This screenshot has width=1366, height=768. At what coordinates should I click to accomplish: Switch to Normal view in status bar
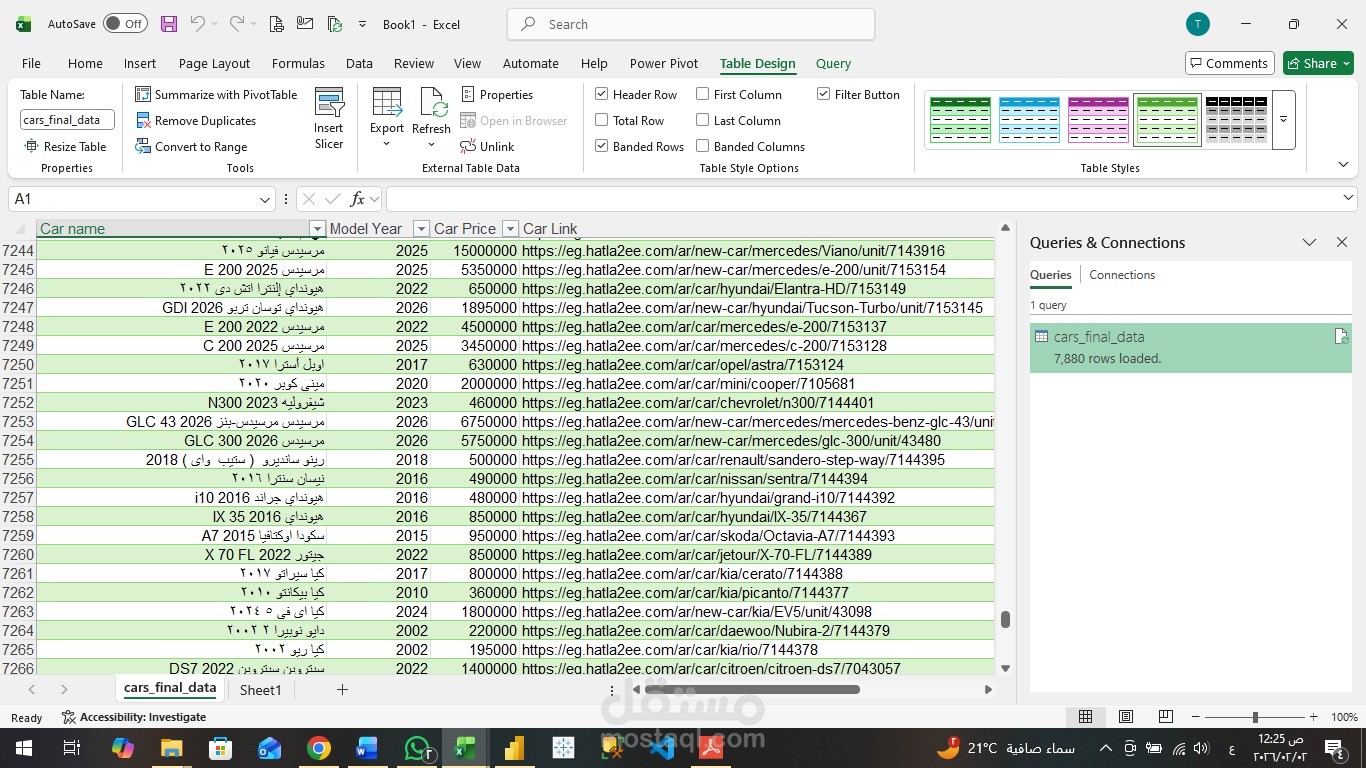(x=1085, y=717)
